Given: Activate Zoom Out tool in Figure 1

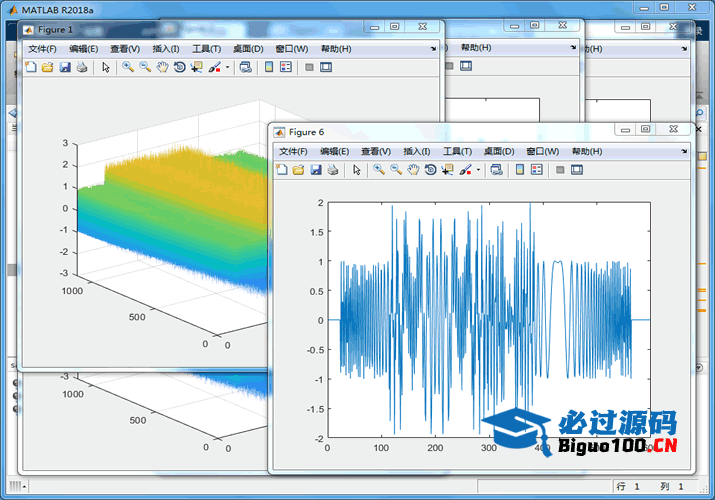Looking at the screenshot, I should coord(145,67).
